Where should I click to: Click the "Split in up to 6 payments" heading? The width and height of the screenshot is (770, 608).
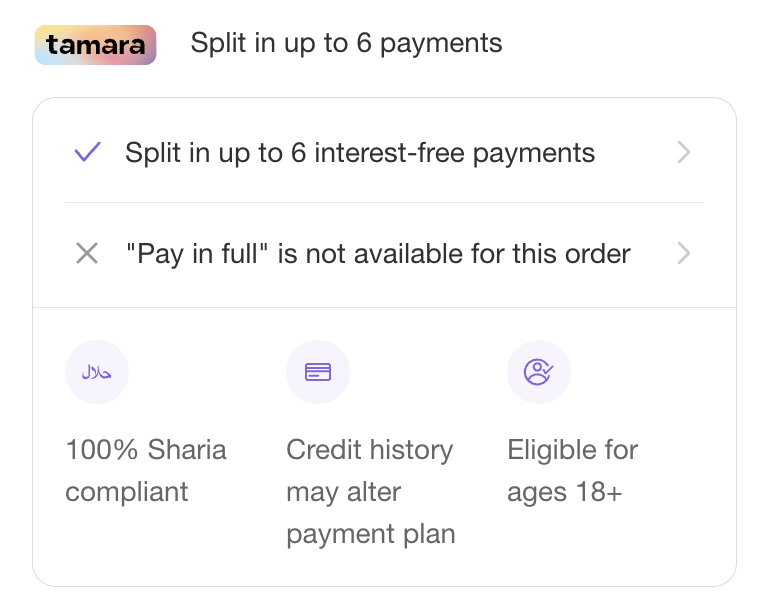pos(346,44)
